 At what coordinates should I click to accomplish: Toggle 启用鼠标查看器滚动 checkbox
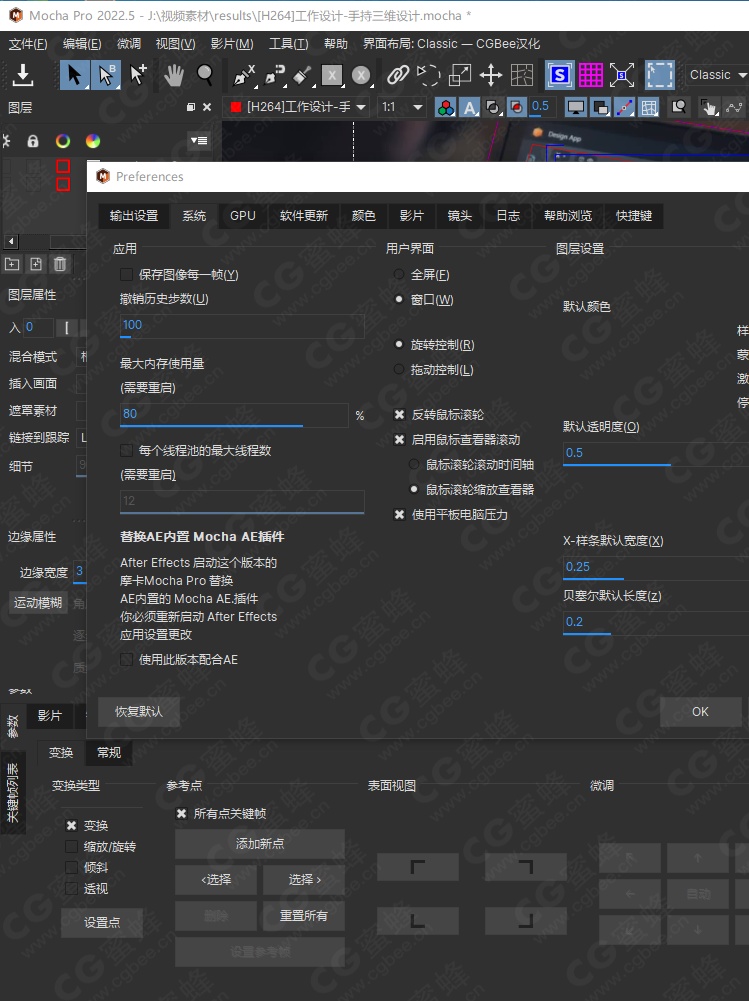[x=399, y=440]
